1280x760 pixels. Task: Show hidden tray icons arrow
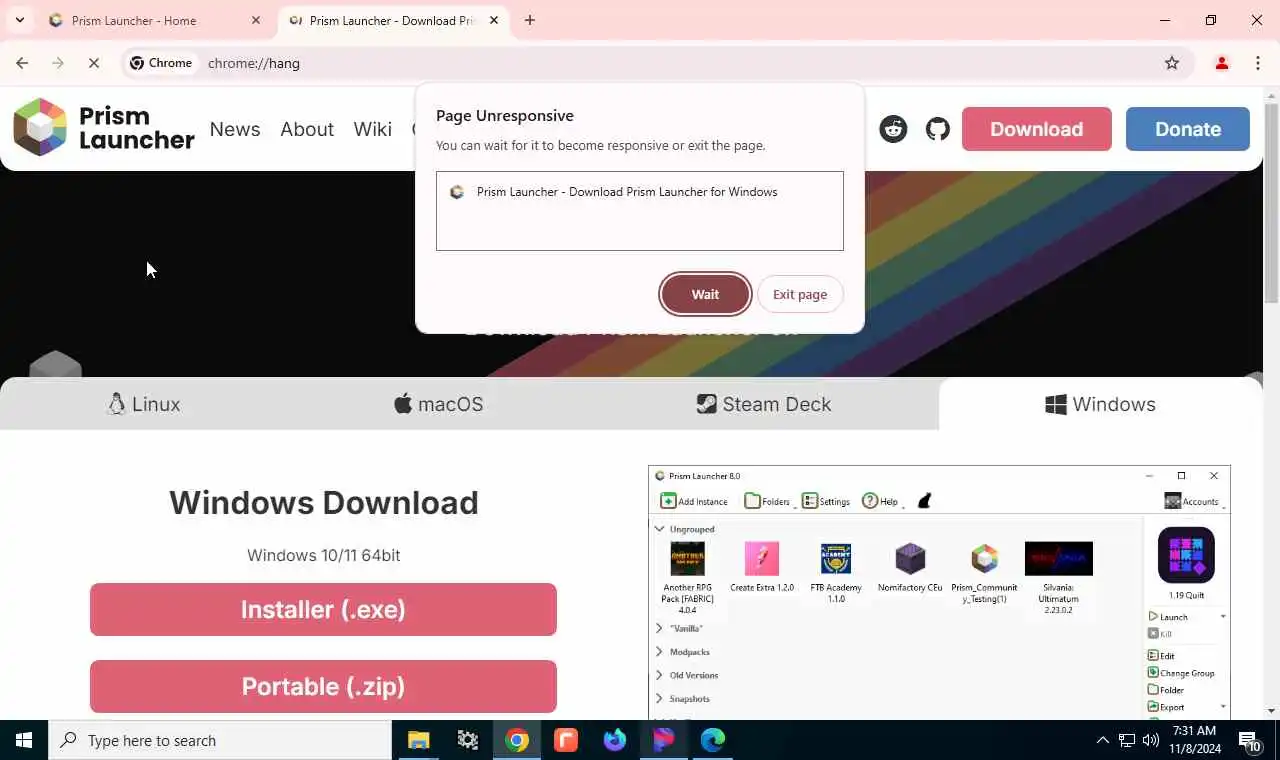1102,740
